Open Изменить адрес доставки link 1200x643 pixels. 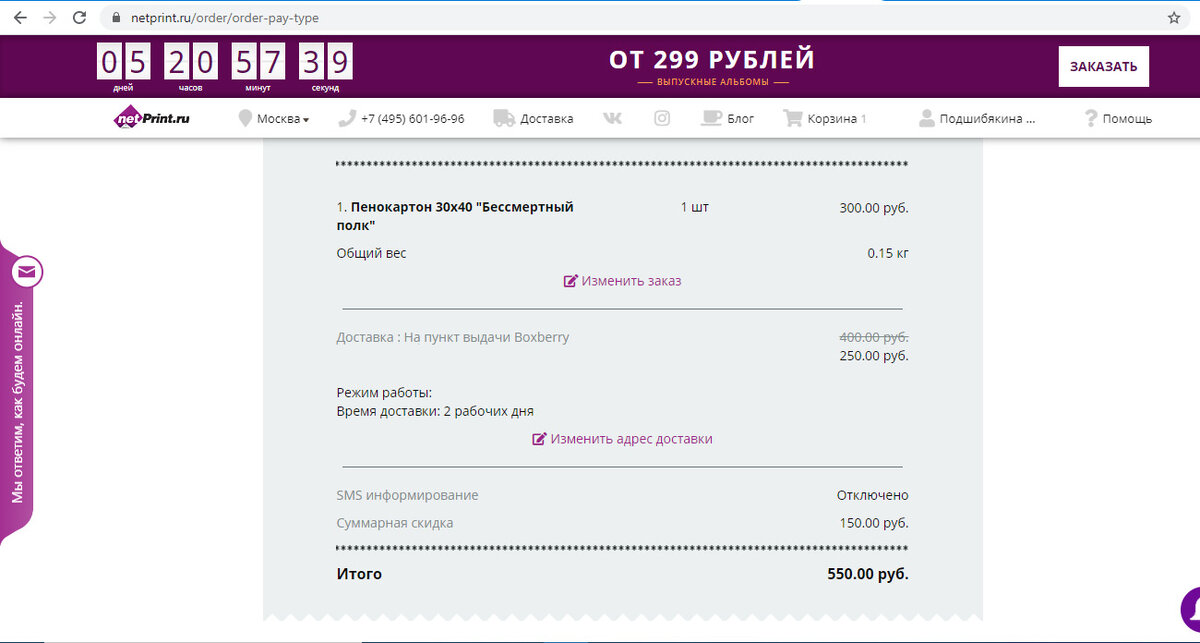click(x=631, y=438)
